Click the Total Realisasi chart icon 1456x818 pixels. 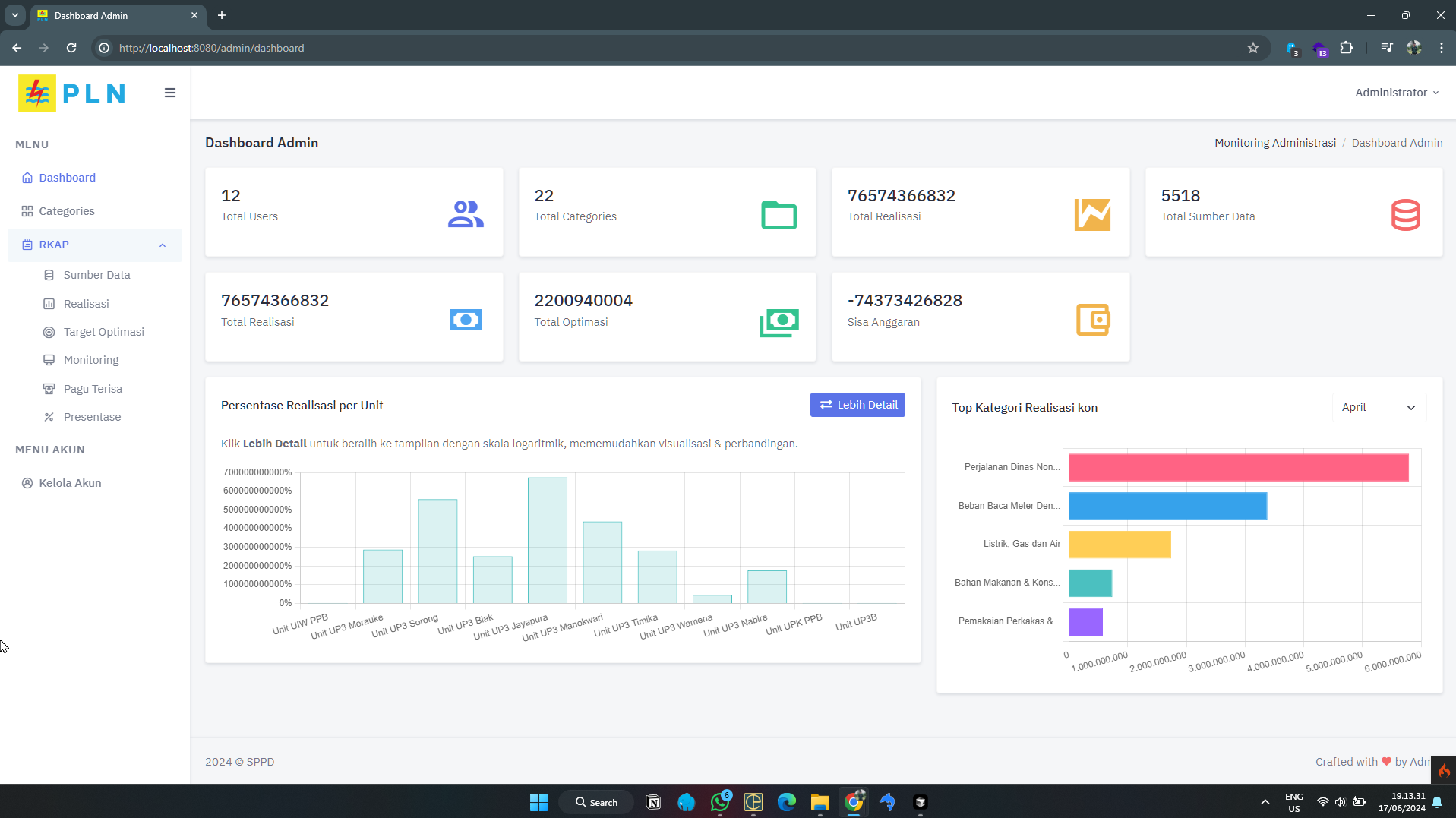click(1092, 215)
